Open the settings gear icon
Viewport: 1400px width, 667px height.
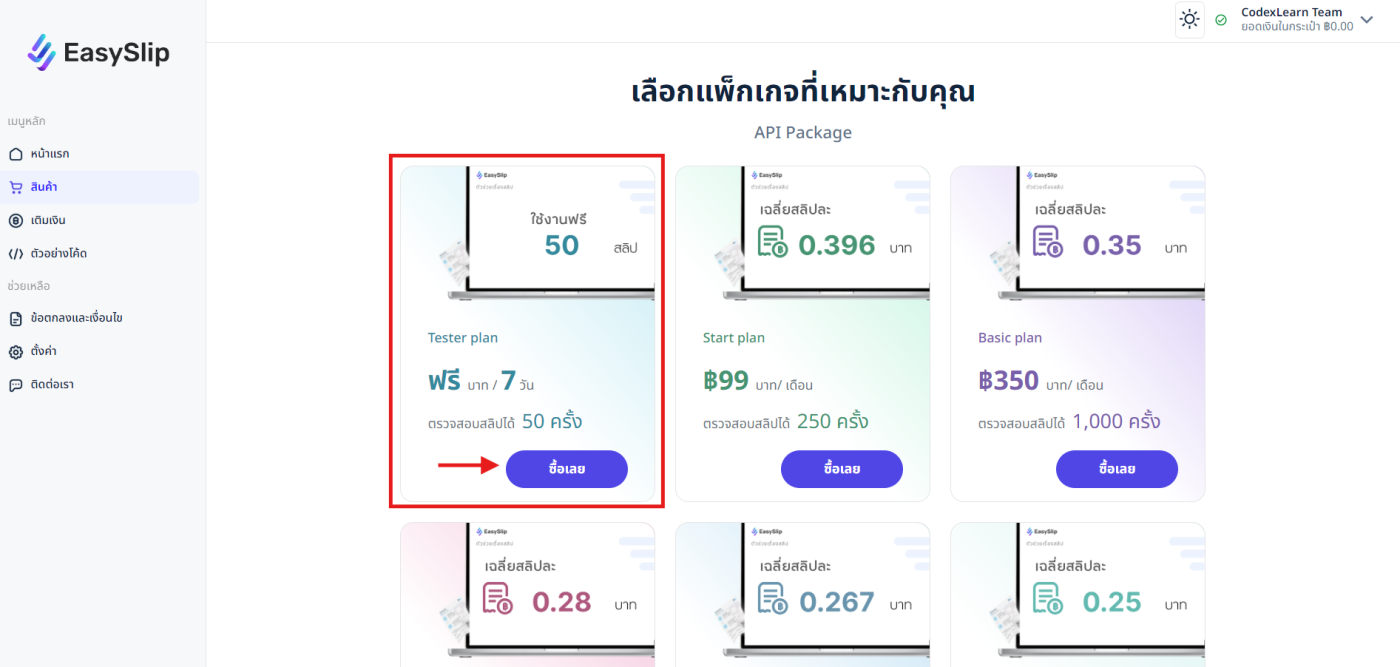[15, 352]
